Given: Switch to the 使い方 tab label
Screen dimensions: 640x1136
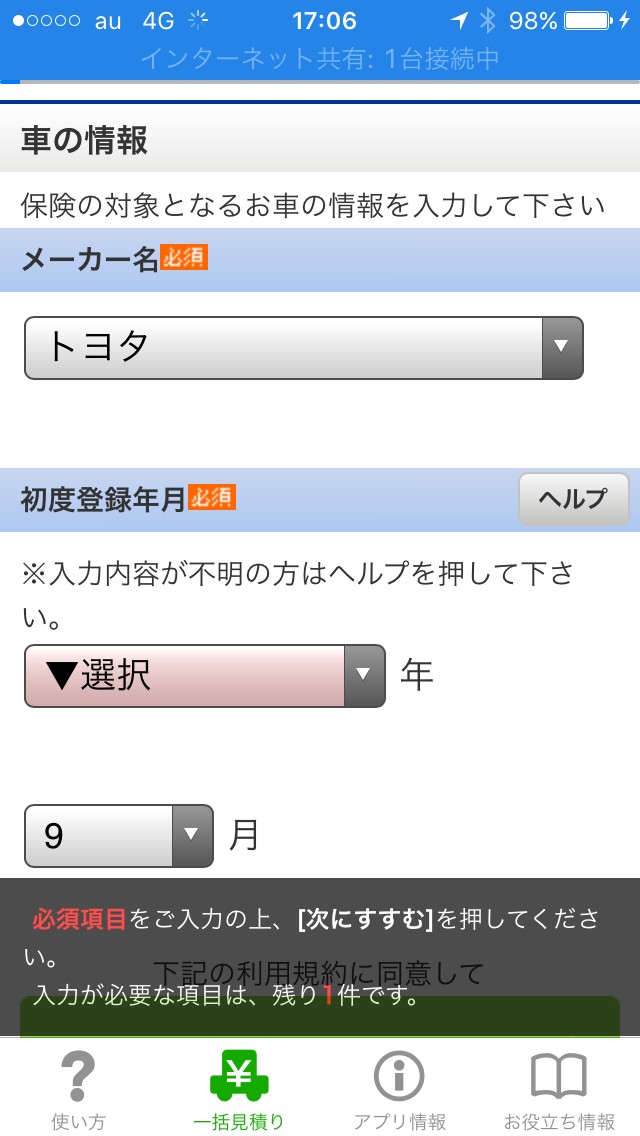Looking at the screenshot, I should 78,1121.
